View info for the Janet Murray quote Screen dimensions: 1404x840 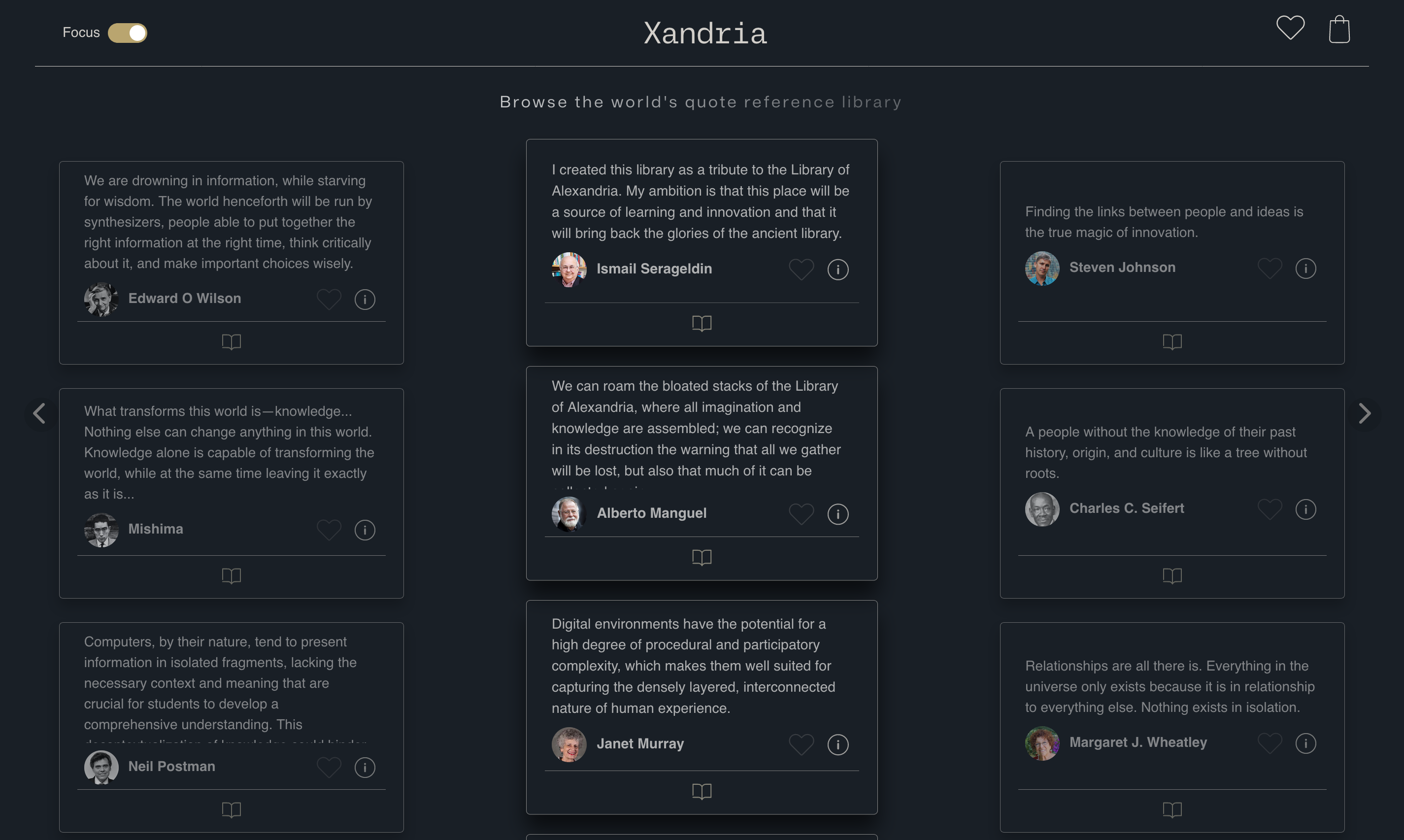pyautogui.click(x=838, y=744)
